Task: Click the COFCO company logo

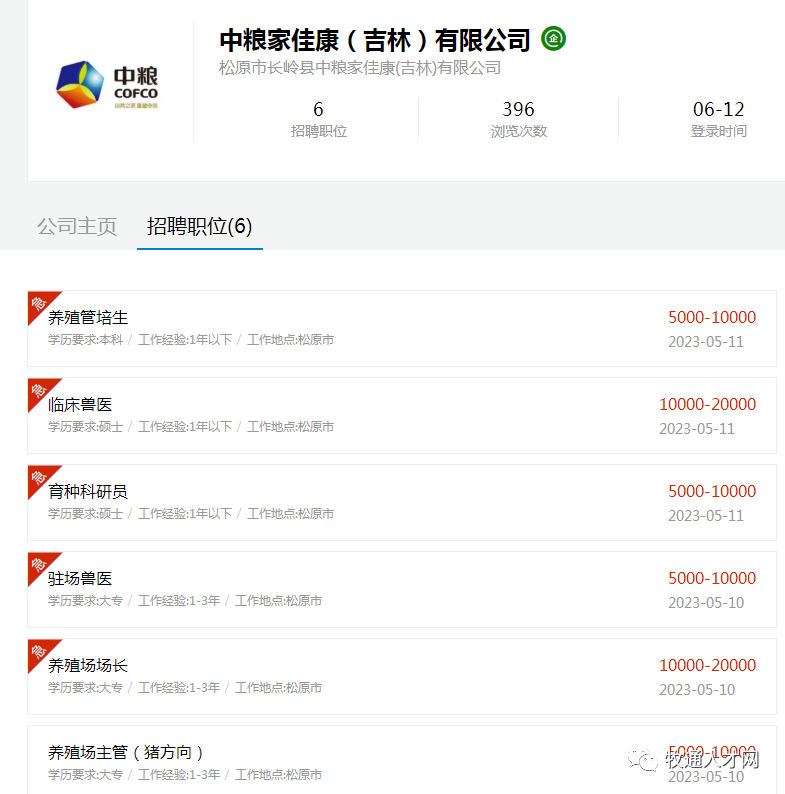Action: [107, 85]
